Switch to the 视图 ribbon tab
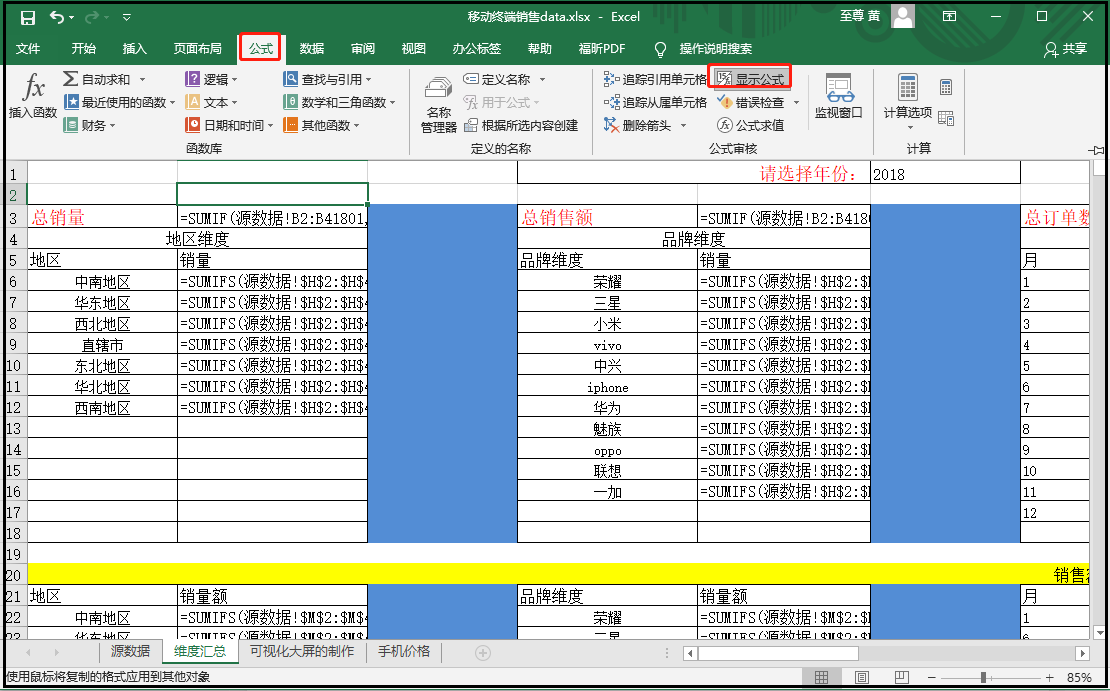Image resolution: width=1110 pixels, height=691 pixels. coord(413,49)
